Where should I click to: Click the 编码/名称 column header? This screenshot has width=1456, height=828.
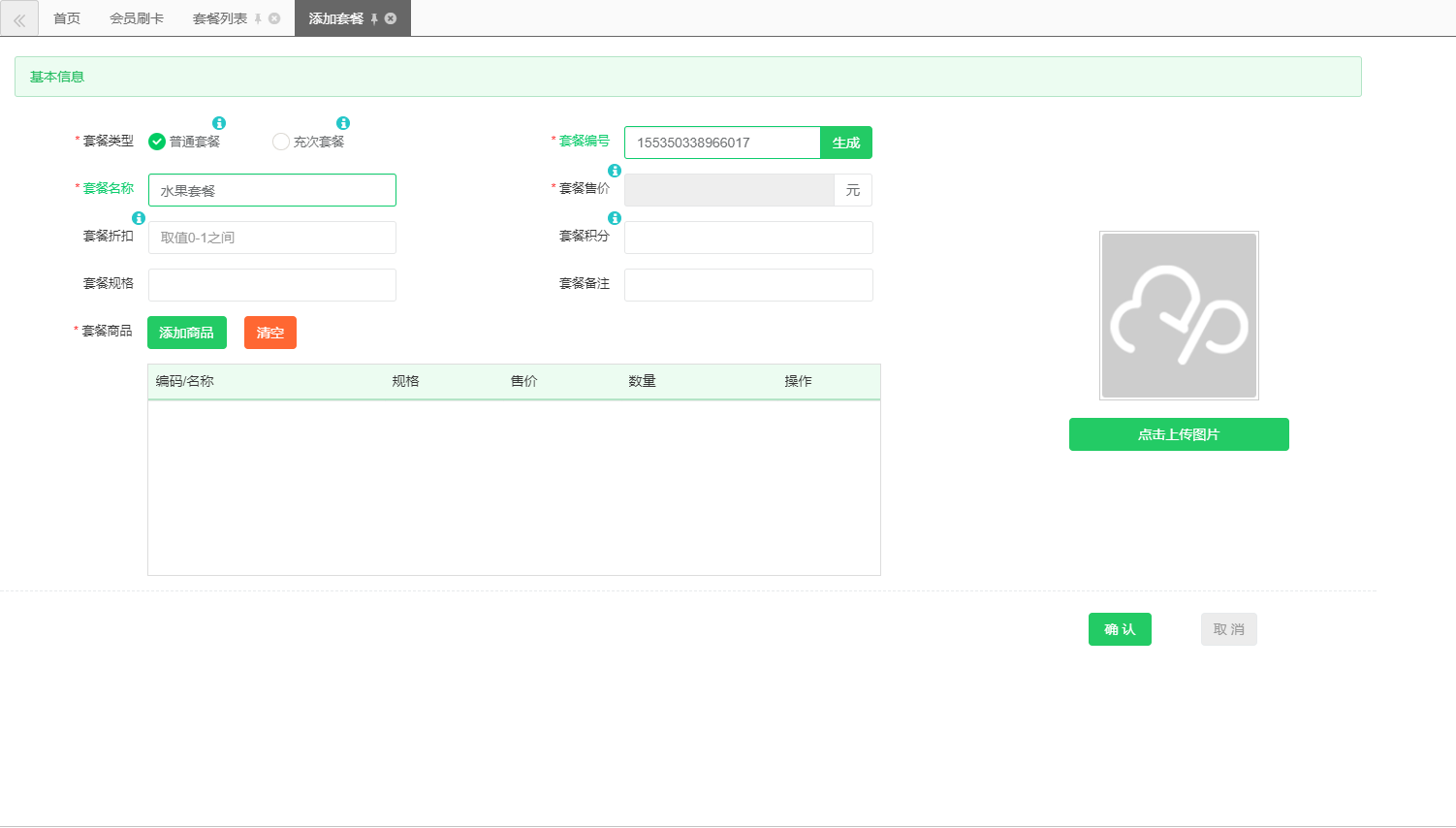(x=185, y=381)
